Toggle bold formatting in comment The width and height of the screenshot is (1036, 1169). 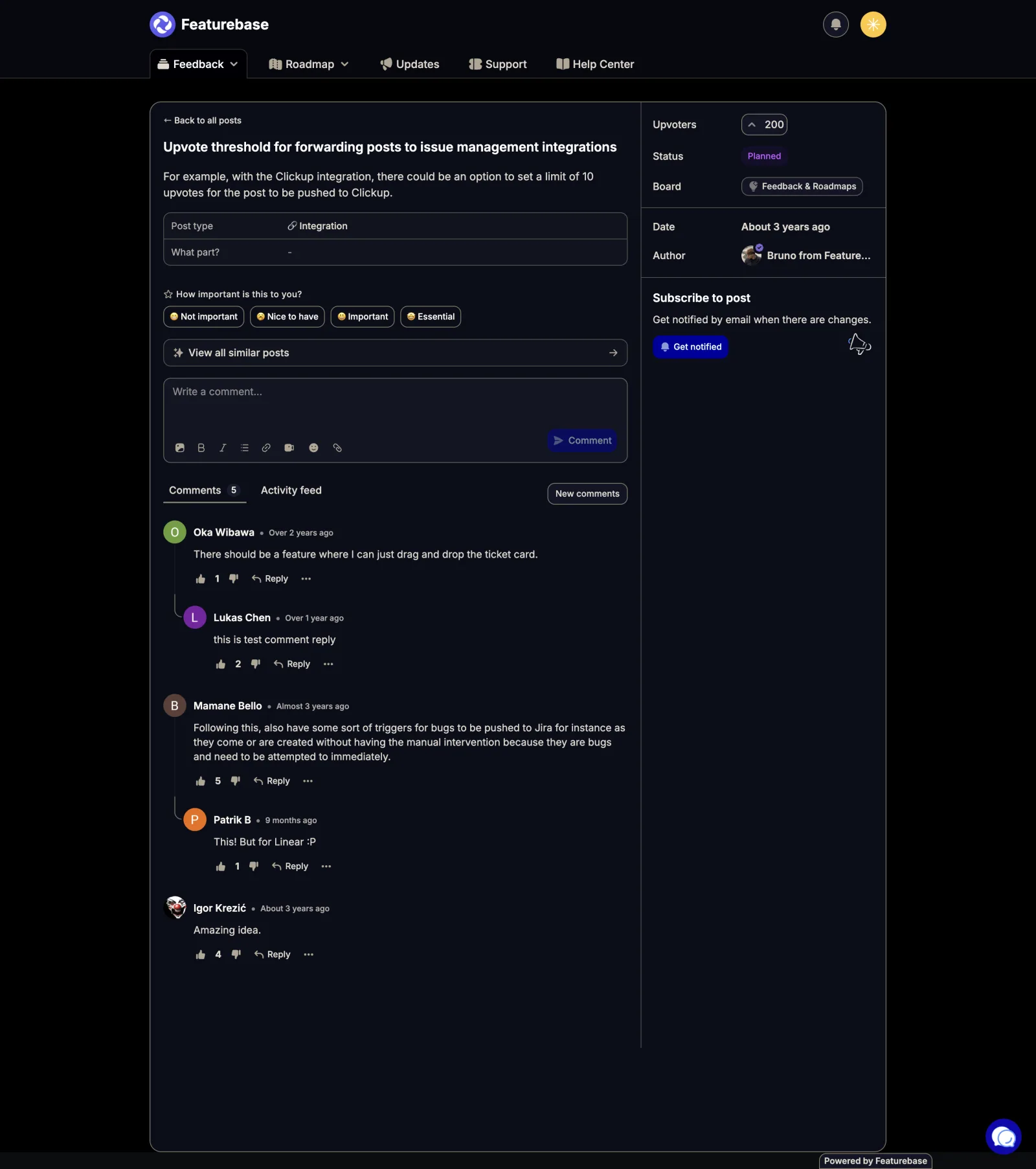[201, 448]
